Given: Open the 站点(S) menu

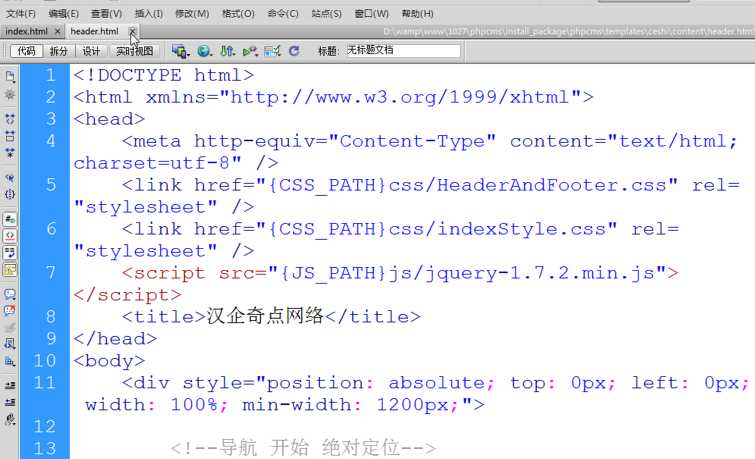Looking at the screenshot, I should (326, 13).
